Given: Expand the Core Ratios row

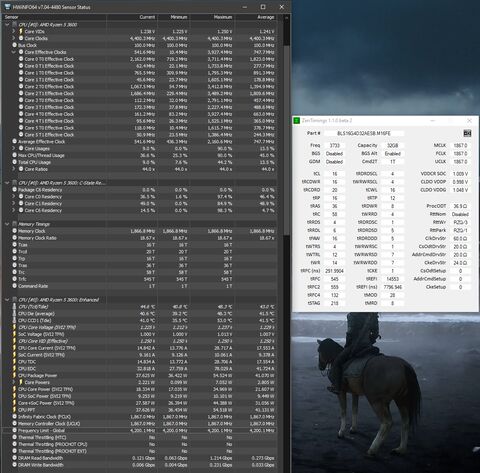Looking at the screenshot, I should pyautogui.click(x=14, y=169).
